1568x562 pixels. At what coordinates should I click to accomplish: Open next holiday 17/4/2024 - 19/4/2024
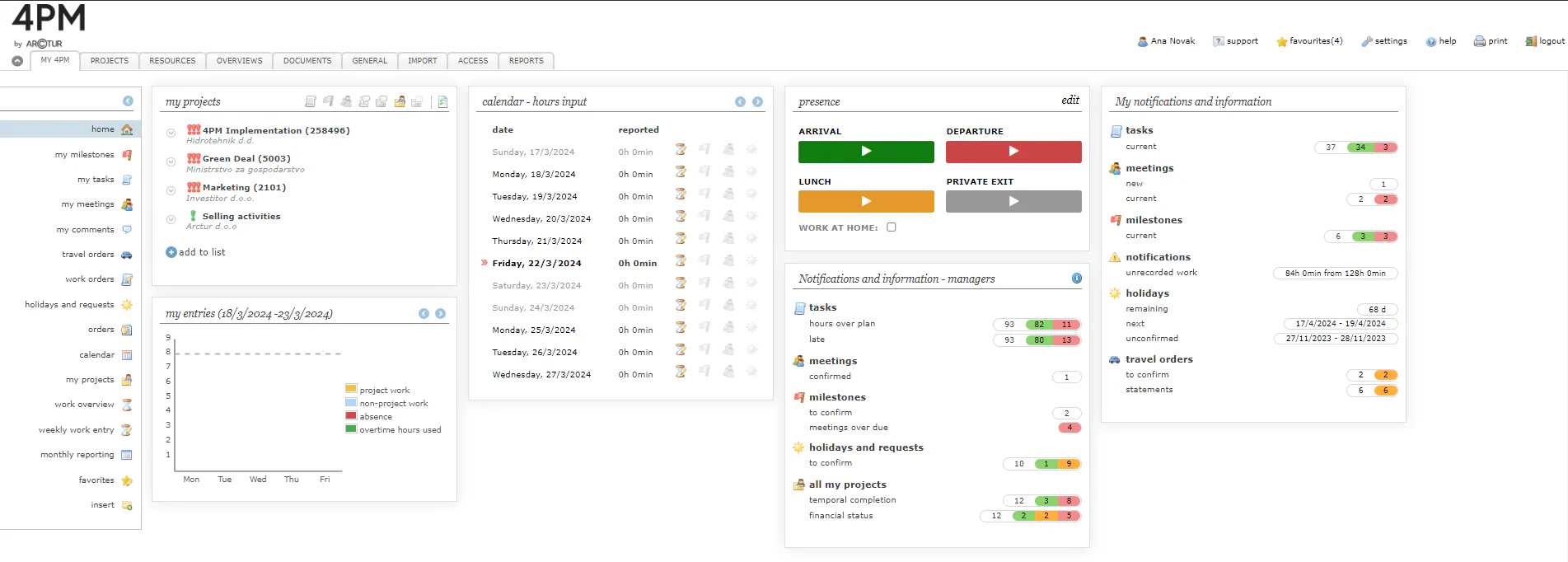tap(1341, 324)
